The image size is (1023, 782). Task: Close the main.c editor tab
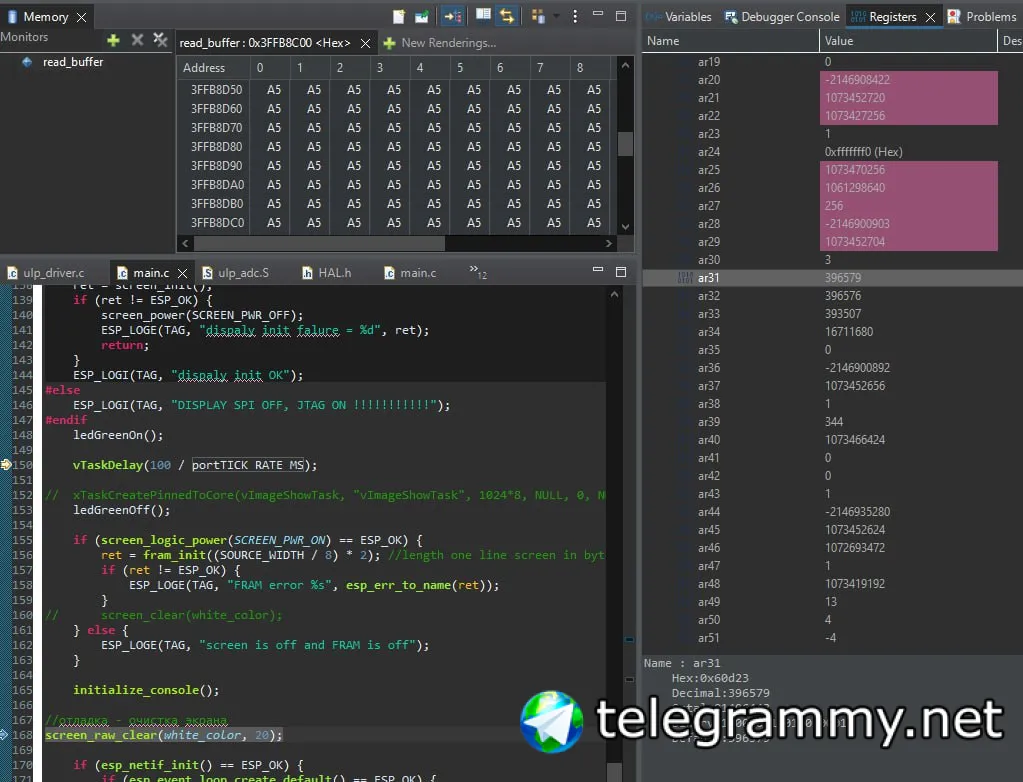click(182, 273)
